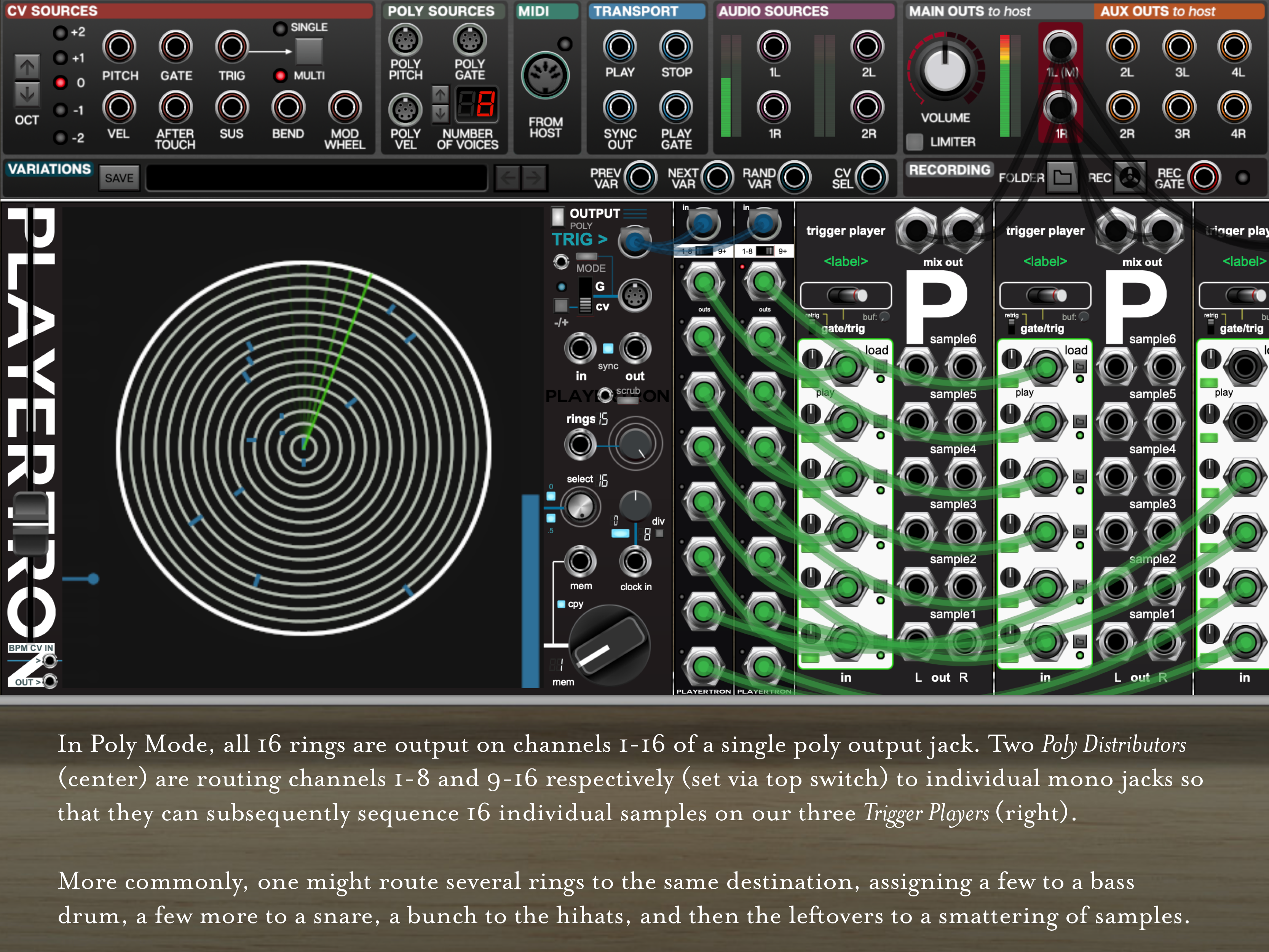This screenshot has width=1269, height=952.
Task: Click the TRIG poly output jack
Action: tap(634, 241)
